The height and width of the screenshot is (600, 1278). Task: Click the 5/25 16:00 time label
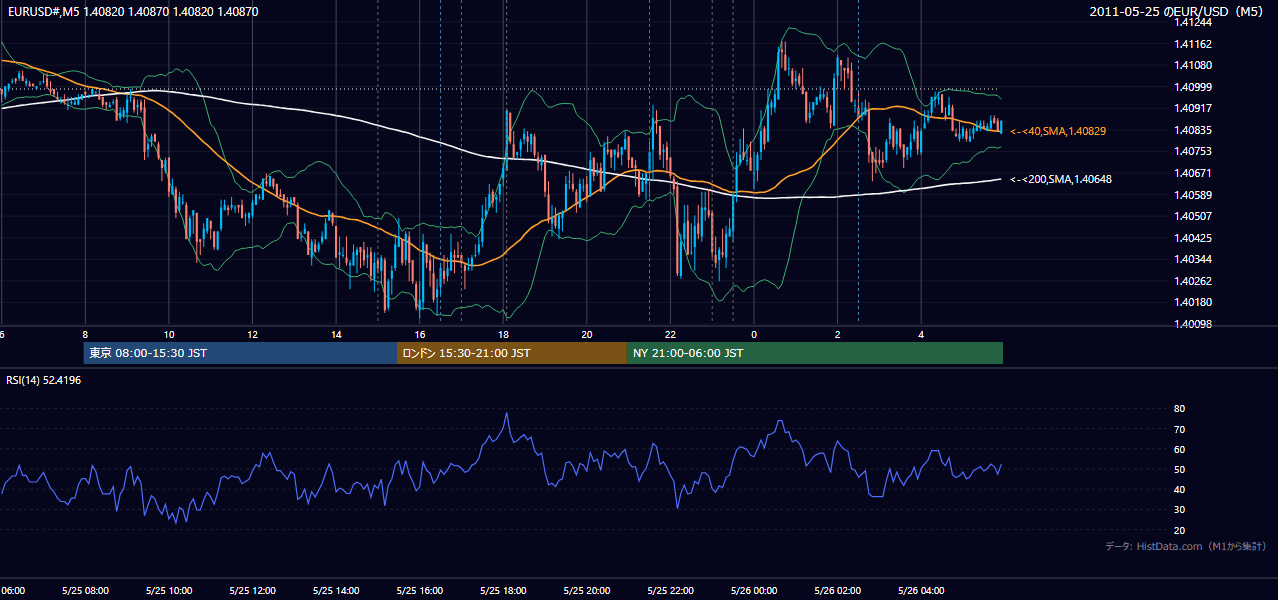point(420,591)
